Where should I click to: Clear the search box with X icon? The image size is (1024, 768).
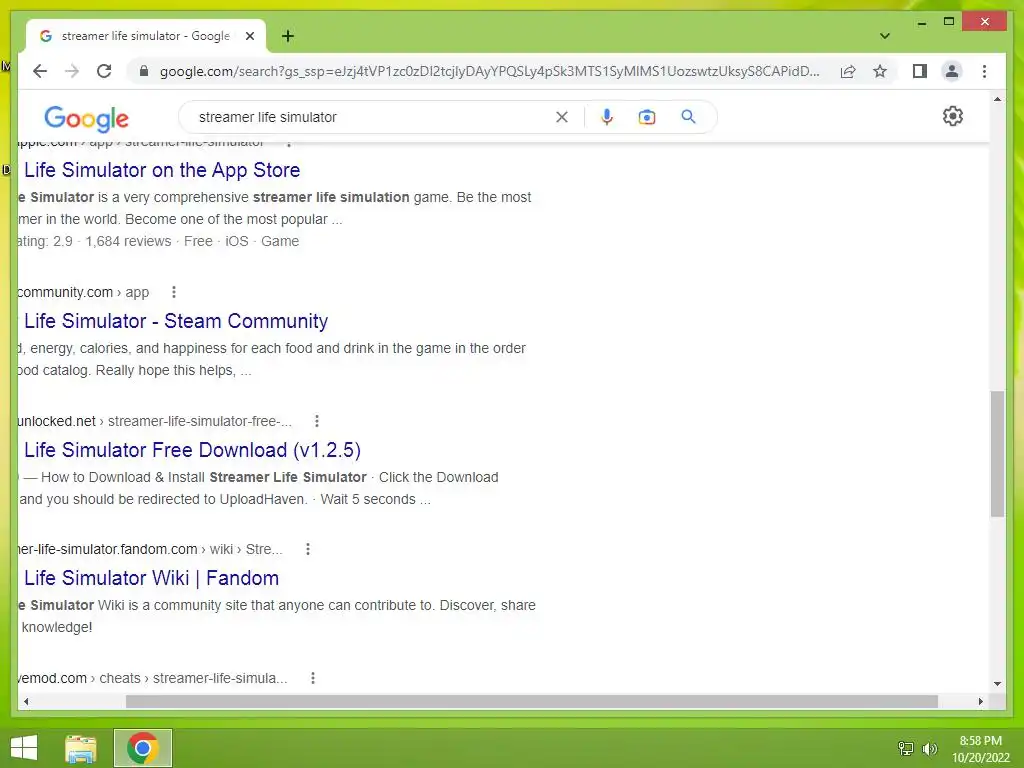(x=562, y=117)
